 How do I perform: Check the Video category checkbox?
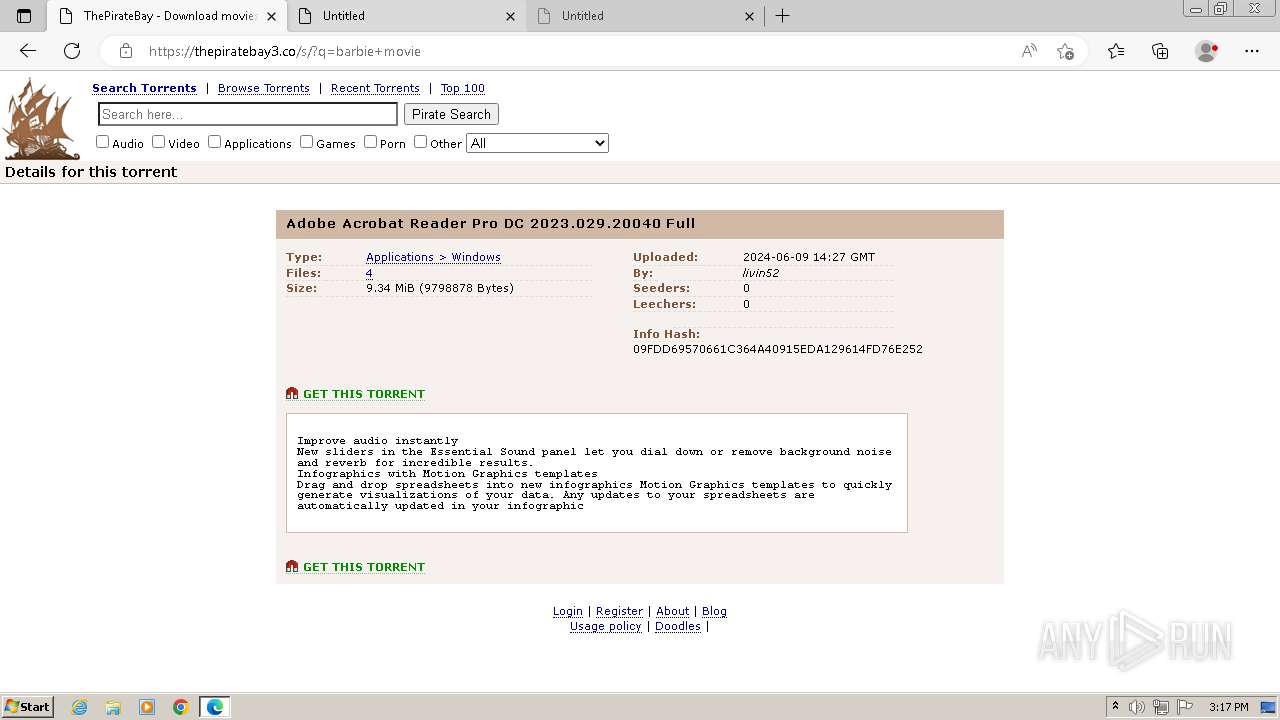click(158, 142)
